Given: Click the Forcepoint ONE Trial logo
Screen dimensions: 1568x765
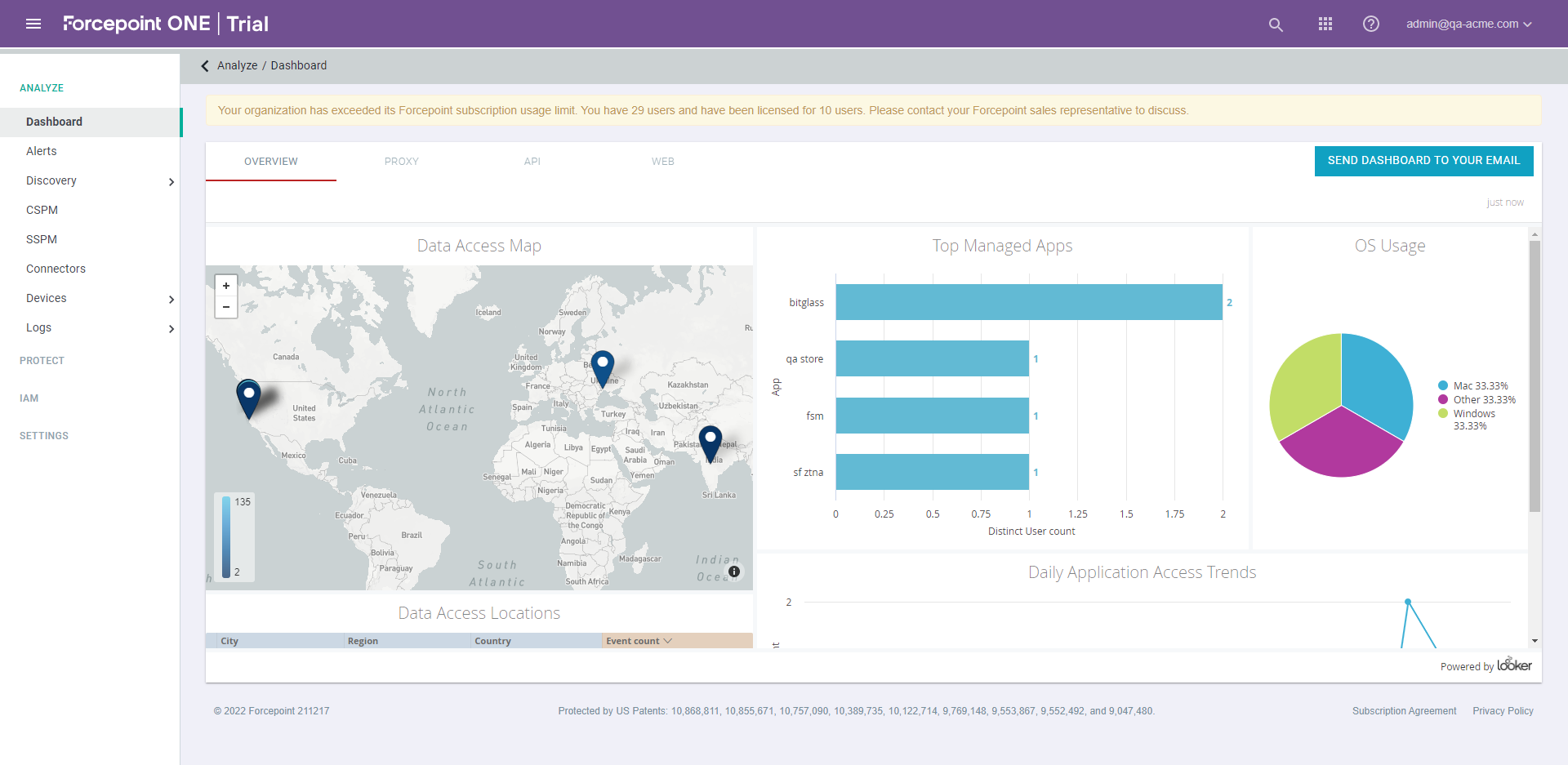Looking at the screenshot, I should [166, 24].
